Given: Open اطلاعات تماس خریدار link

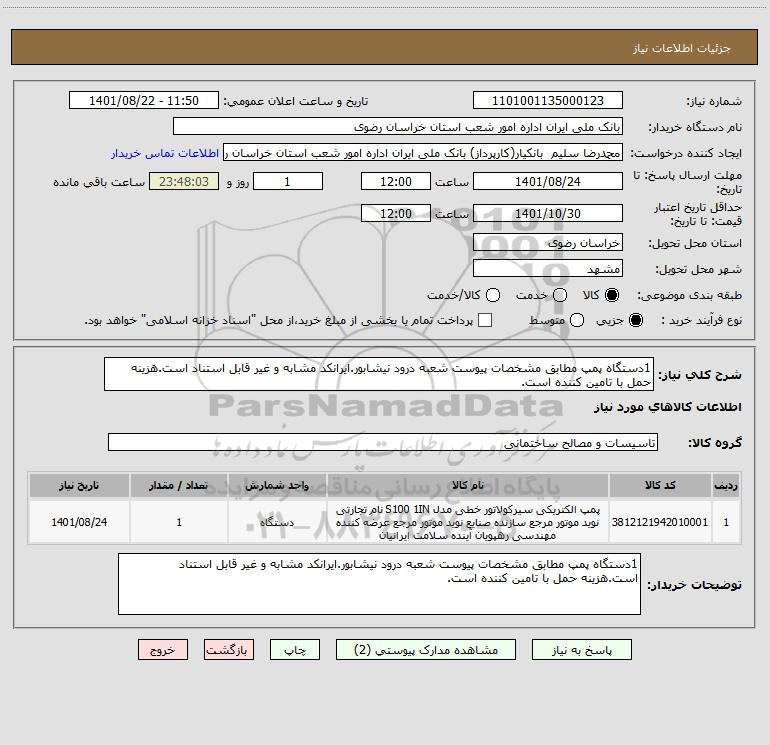Looking at the screenshot, I should point(165,153).
